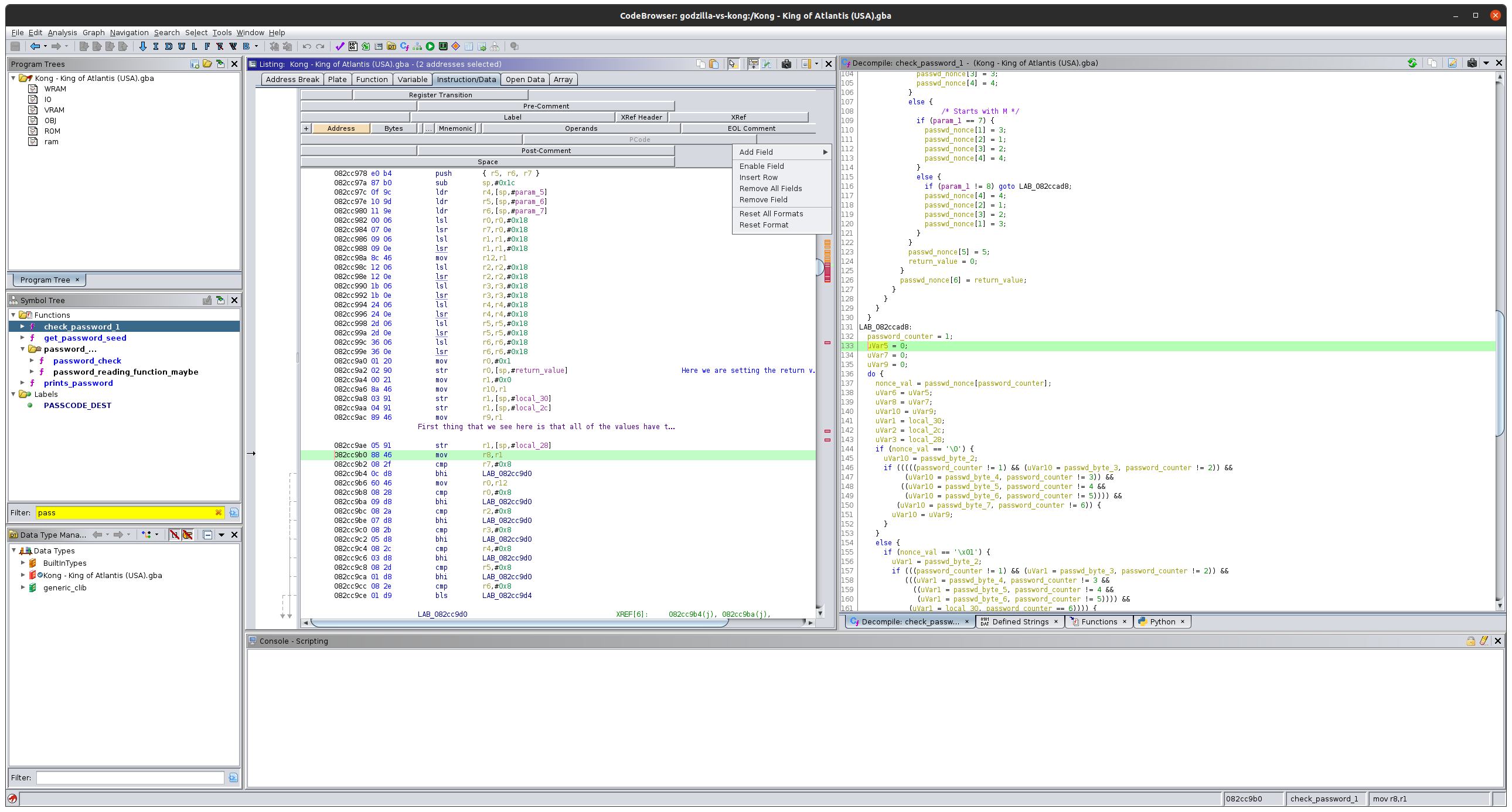
Task: Choose Remove All Fields in context menu
Action: click(782, 188)
